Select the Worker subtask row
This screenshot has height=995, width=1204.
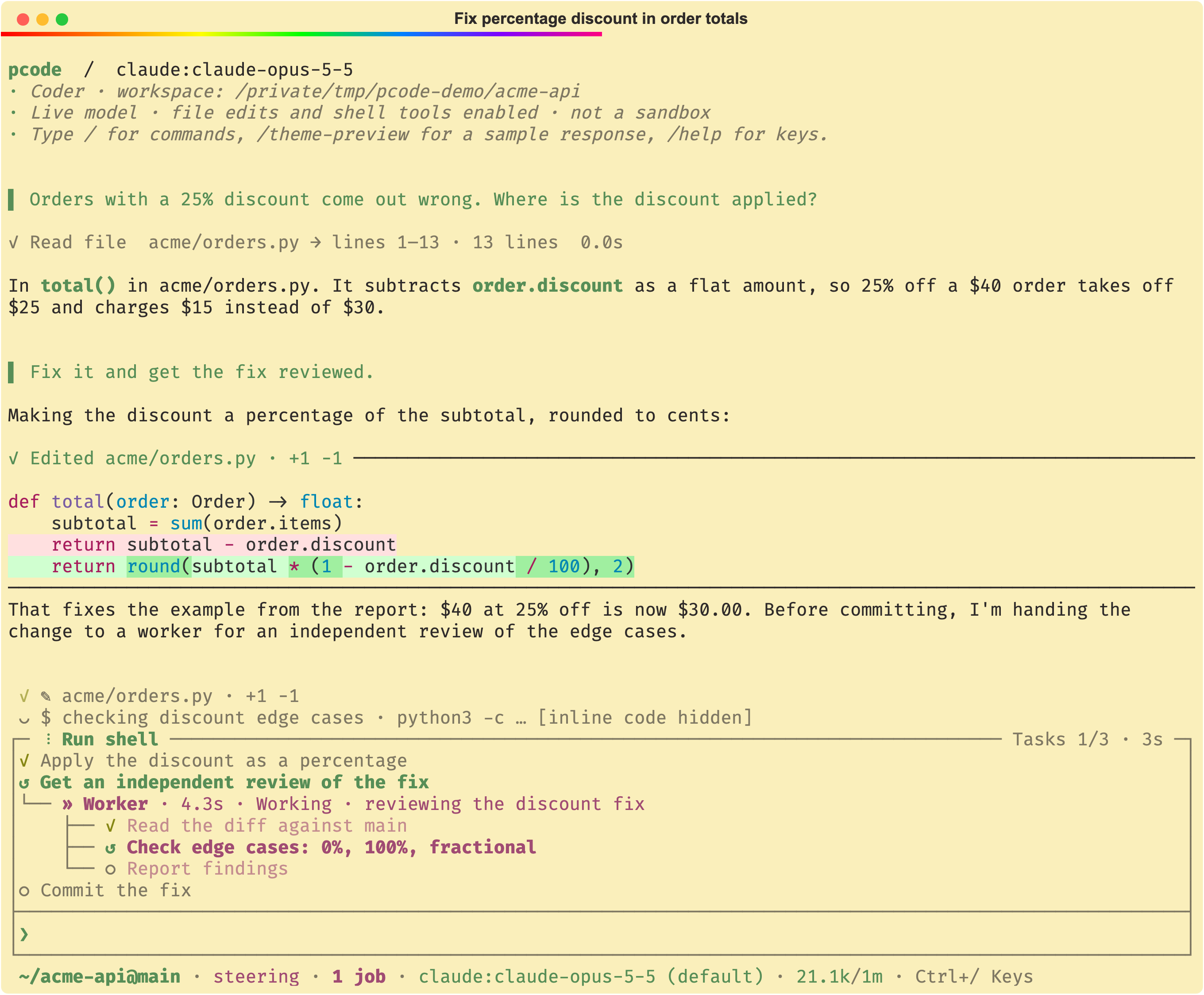point(354,804)
